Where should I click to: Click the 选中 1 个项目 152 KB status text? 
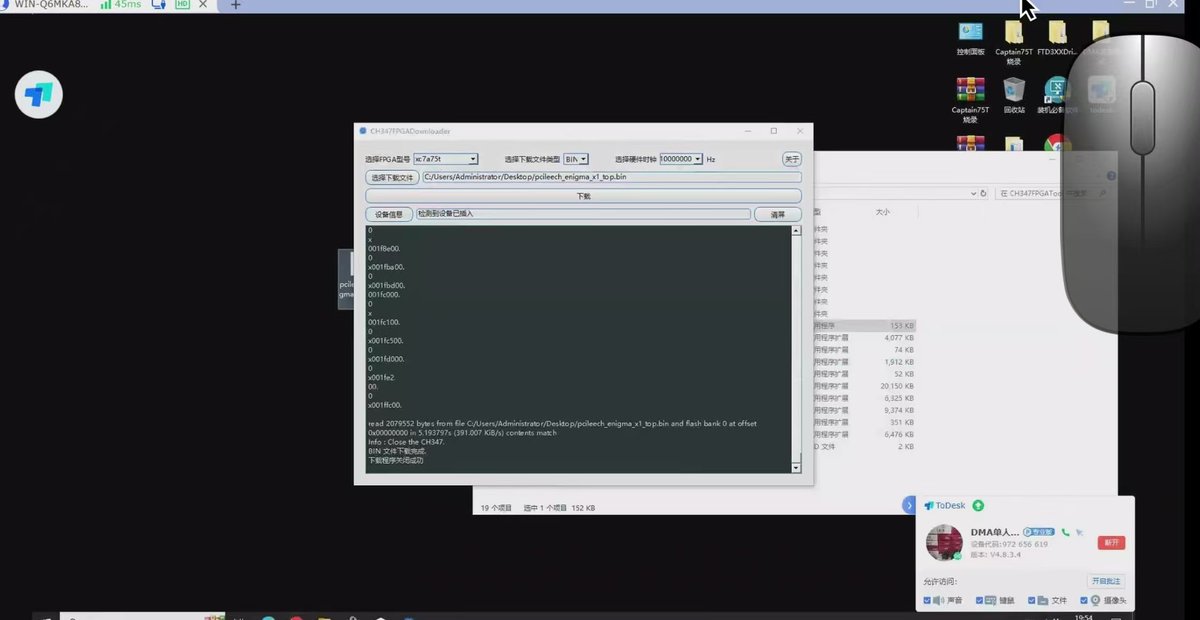point(559,508)
